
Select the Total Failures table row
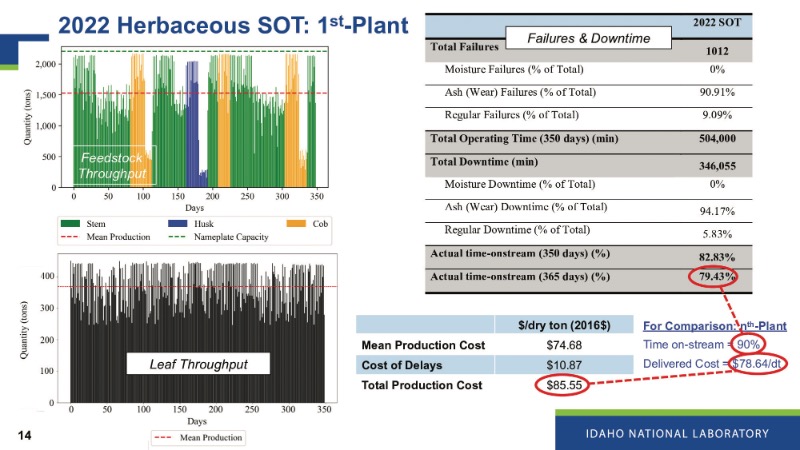pos(587,48)
